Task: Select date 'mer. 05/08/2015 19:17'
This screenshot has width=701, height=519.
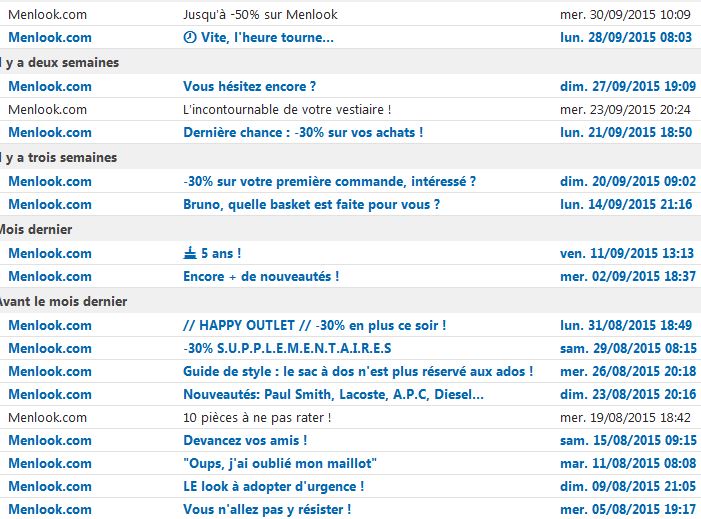Action: 628,510
